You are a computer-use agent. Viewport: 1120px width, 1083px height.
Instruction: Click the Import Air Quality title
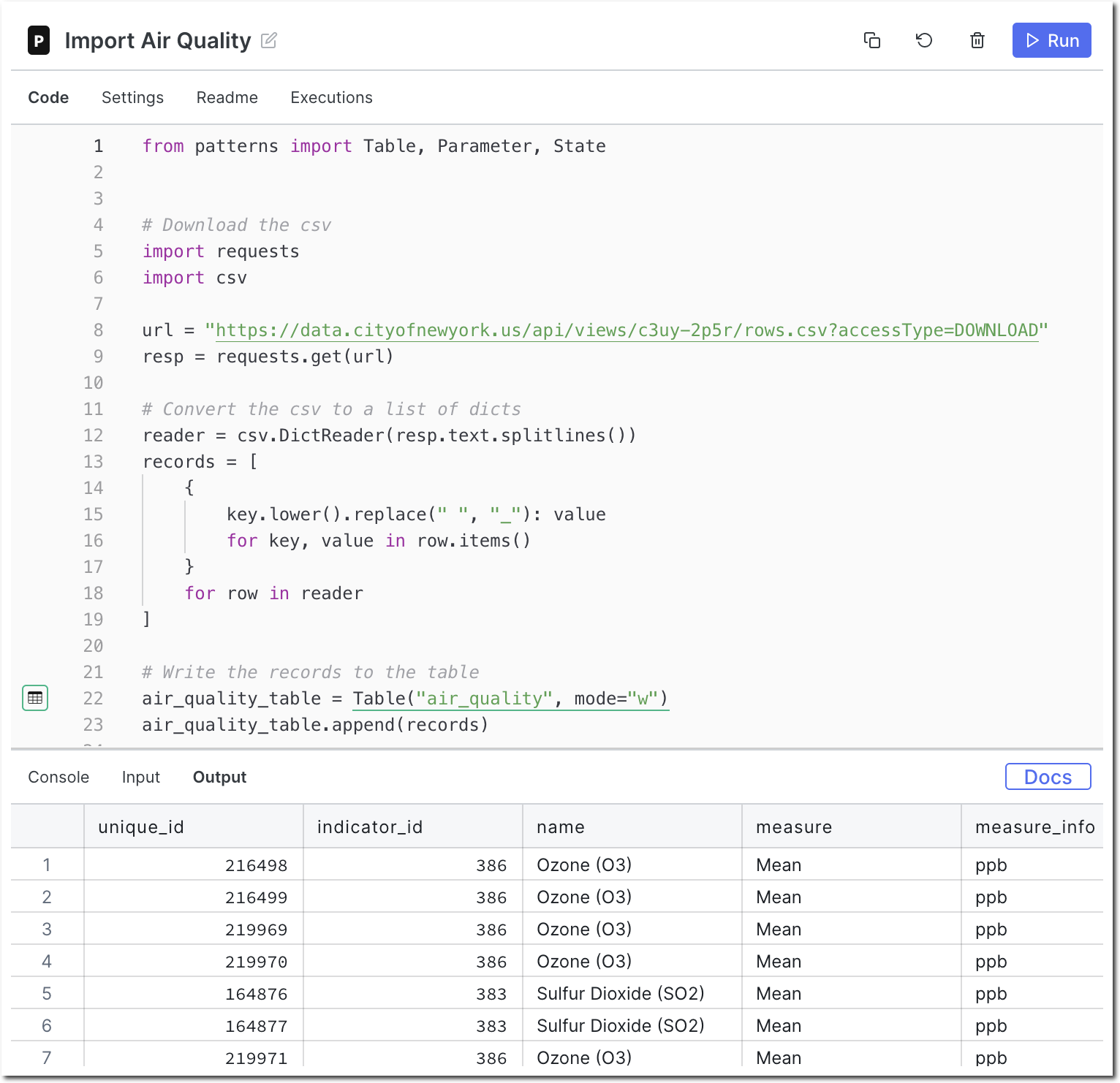[158, 40]
